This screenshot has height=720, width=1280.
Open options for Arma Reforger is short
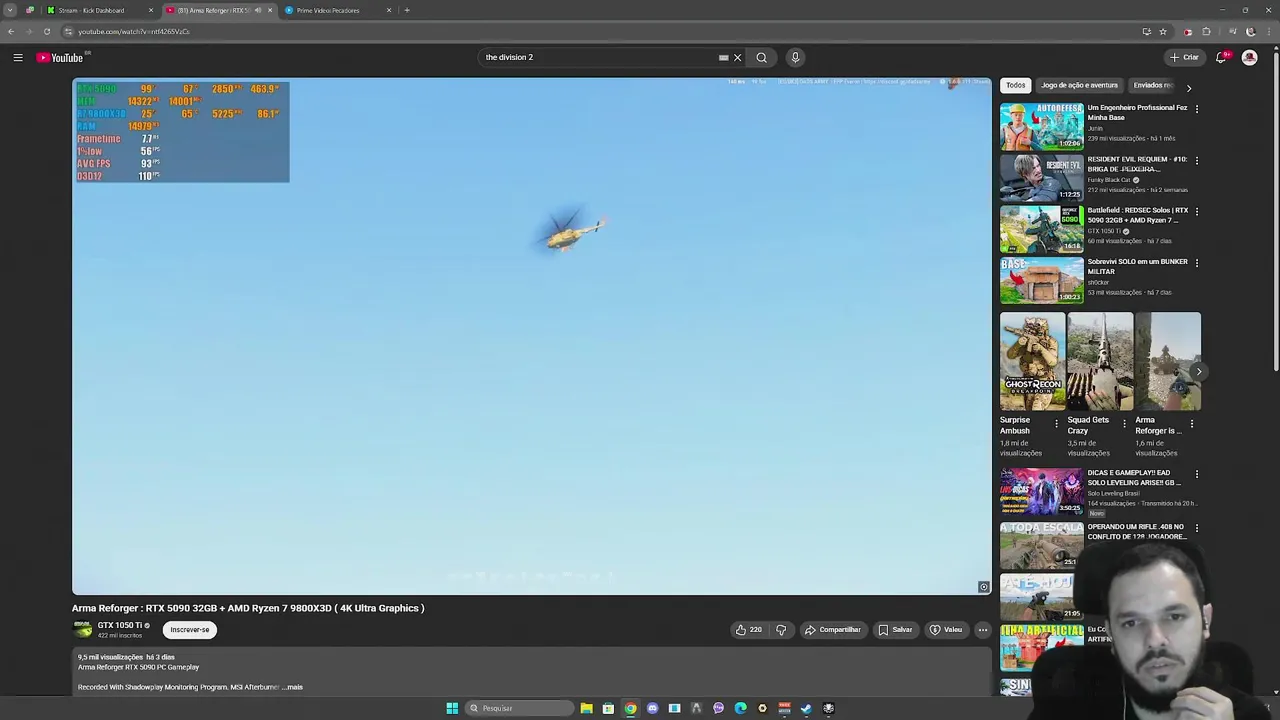(1191, 424)
